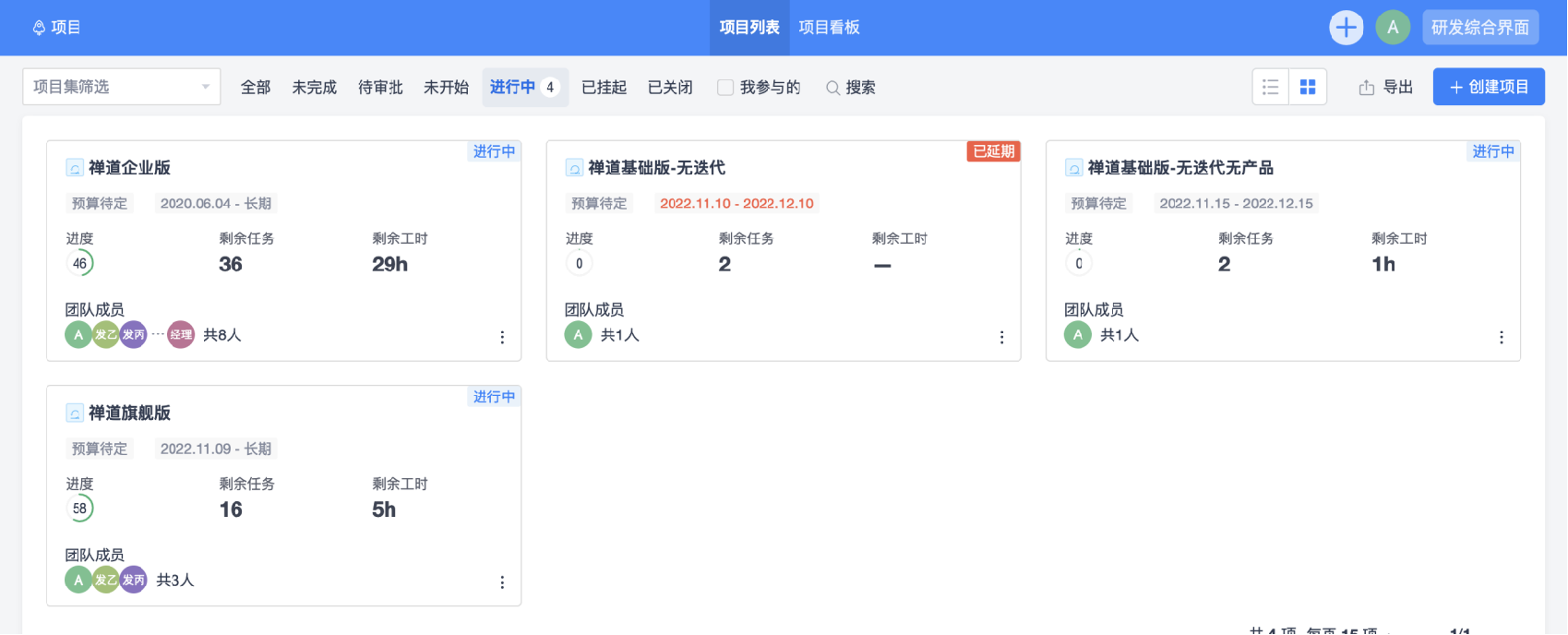The height and width of the screenshot is (635, 1568).
Task: Click project icon beside 禅道基础版-无迭代无产品 title
Action: [x=1074, y=168]
